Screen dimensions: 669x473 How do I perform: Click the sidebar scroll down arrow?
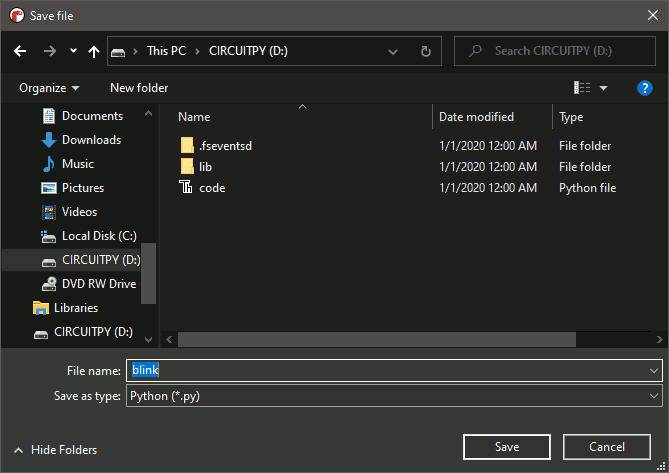click(148, 340)
